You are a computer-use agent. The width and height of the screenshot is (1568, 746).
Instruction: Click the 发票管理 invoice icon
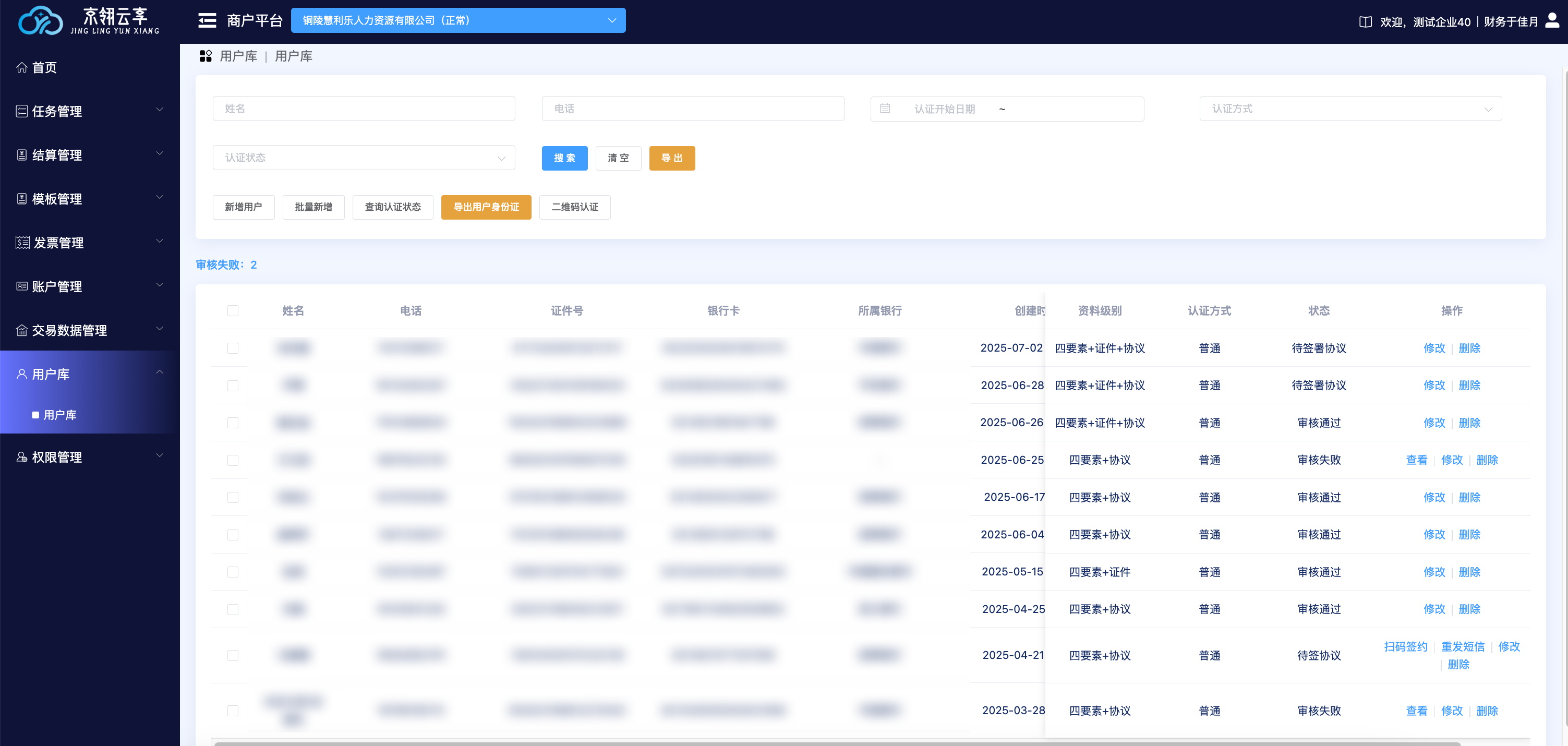22,243
